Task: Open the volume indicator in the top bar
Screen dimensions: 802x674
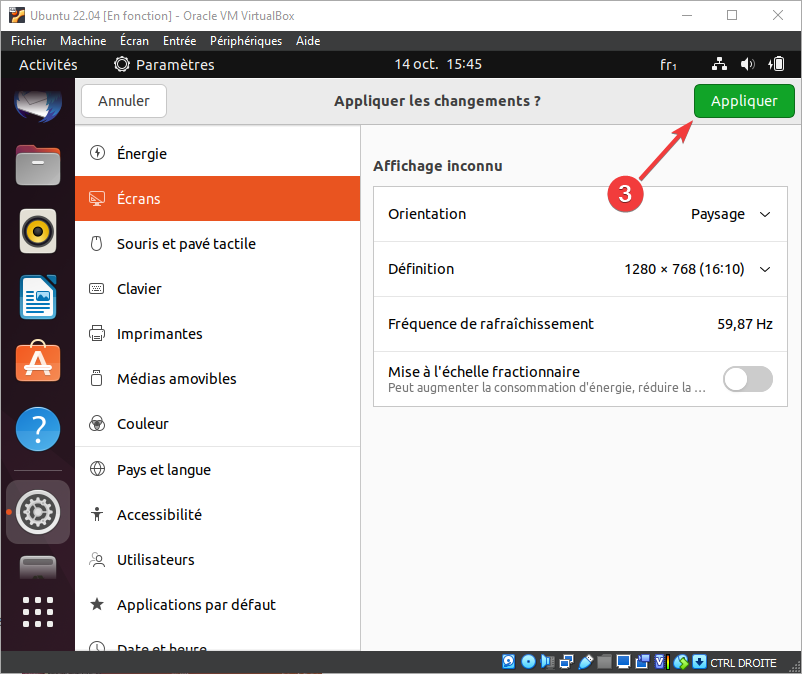Action: (747, 64)
